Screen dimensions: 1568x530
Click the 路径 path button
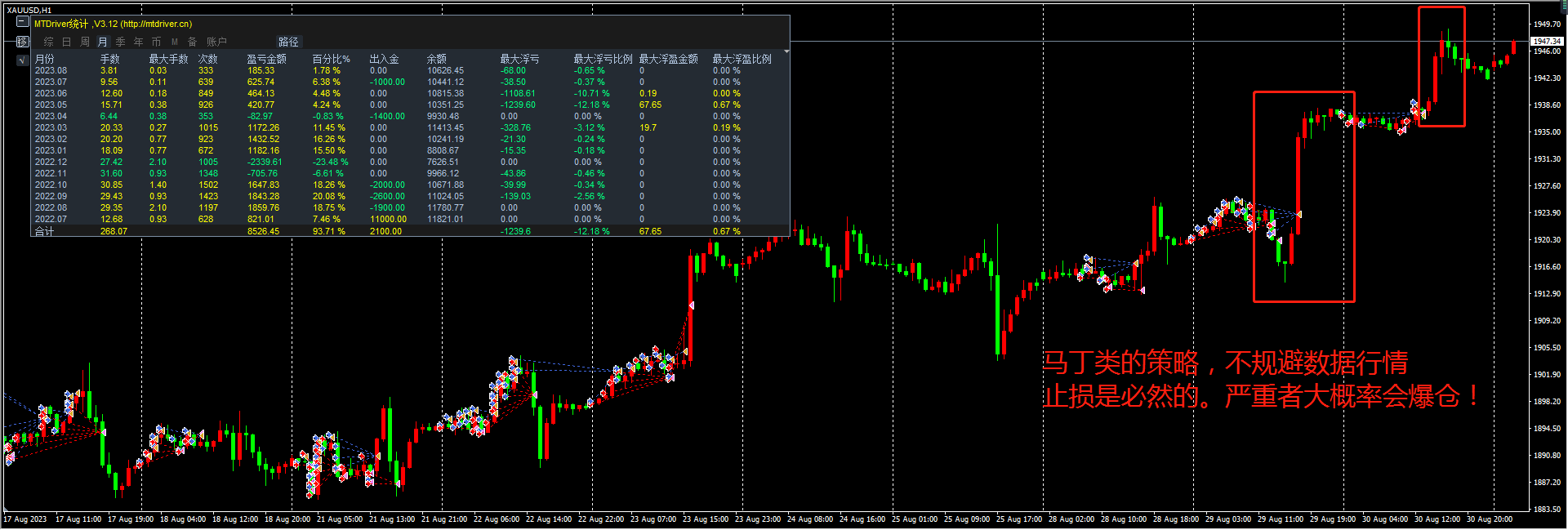289,42
